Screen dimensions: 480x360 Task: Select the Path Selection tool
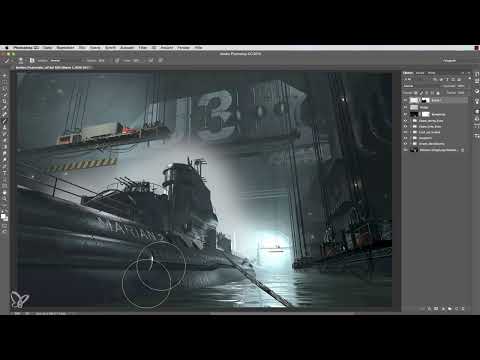tap(4, 179)
